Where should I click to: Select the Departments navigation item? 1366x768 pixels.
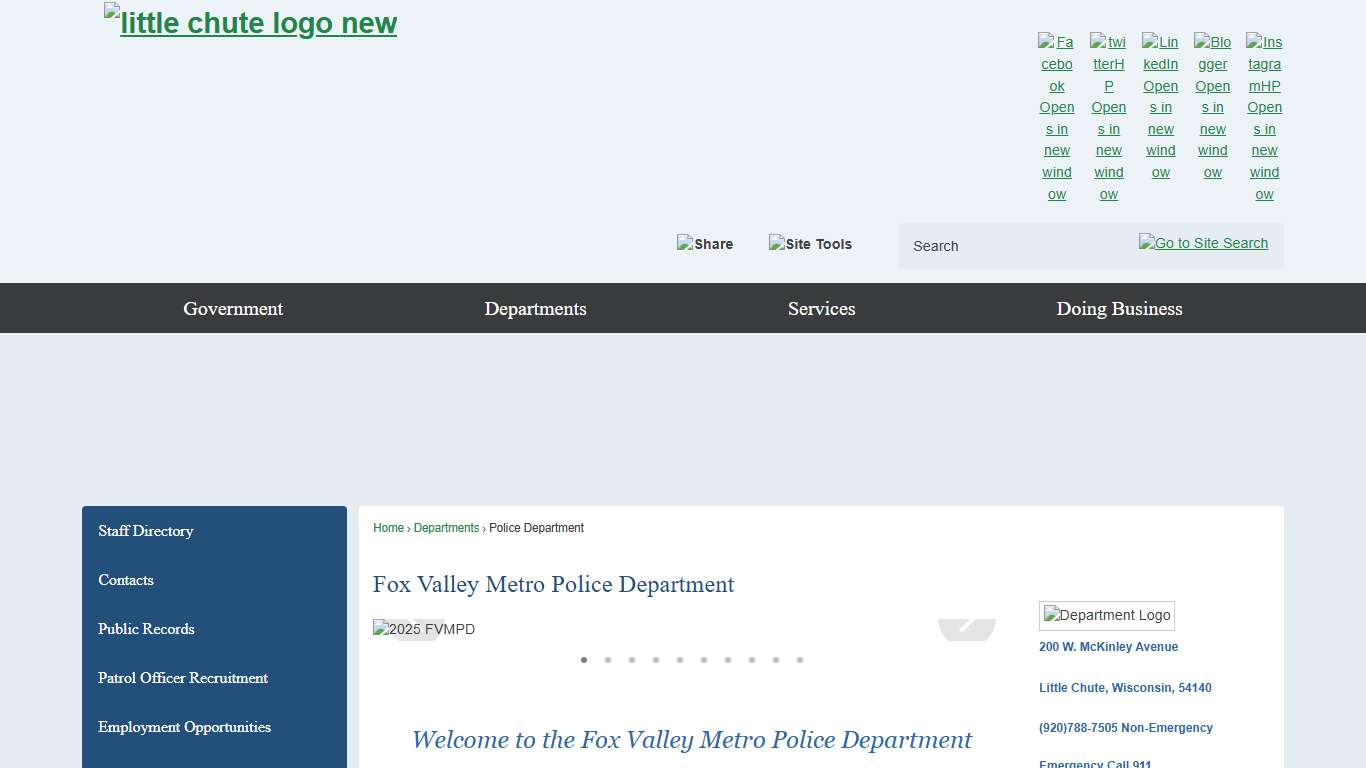tap(535, 308)
